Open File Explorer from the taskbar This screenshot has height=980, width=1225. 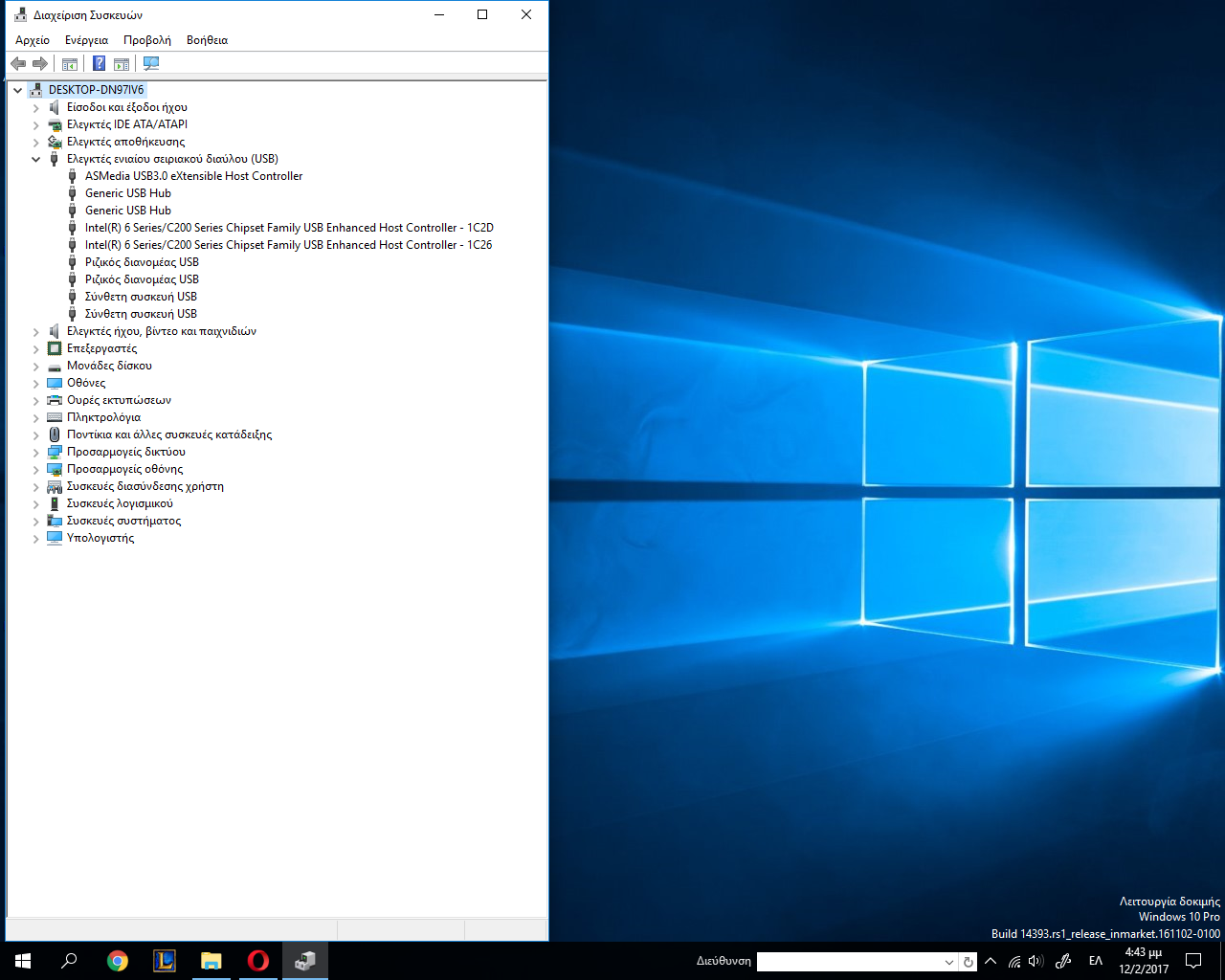[x=211, y=961]
